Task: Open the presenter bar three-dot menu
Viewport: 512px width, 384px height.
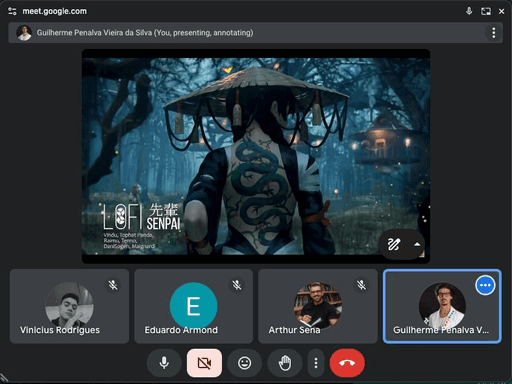Action: point(494,33)
